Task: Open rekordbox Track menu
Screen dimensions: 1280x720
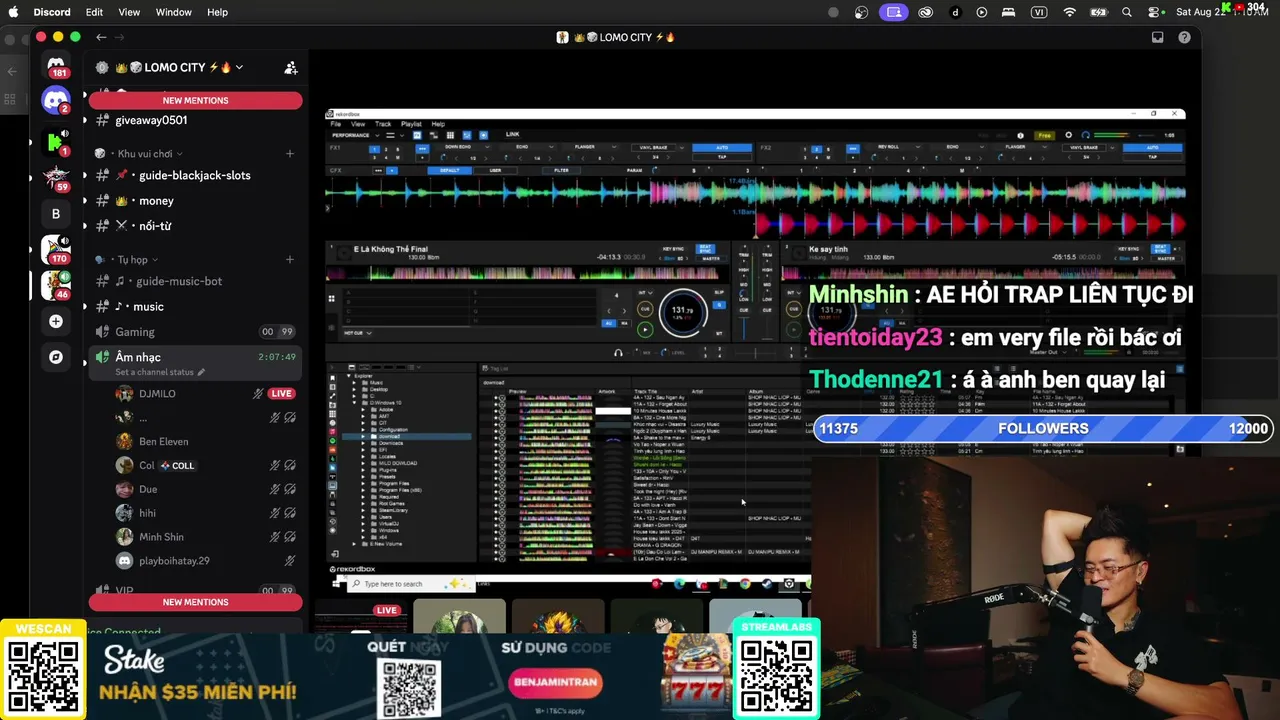Action: pos(383,124)
